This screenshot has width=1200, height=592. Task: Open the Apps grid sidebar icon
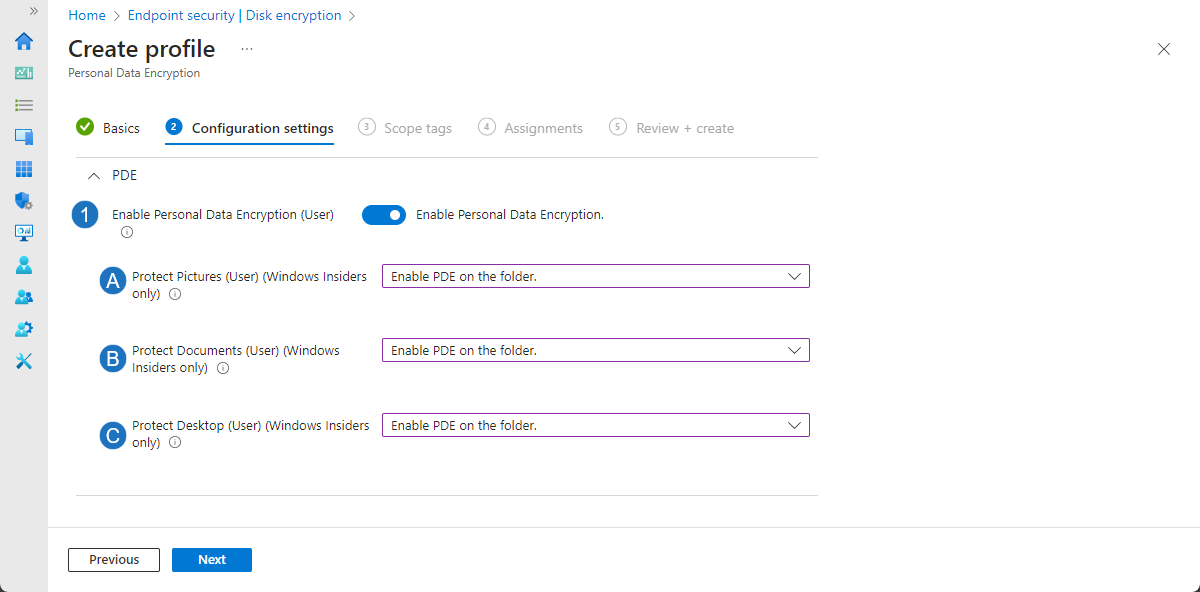[x=24, y=169]
